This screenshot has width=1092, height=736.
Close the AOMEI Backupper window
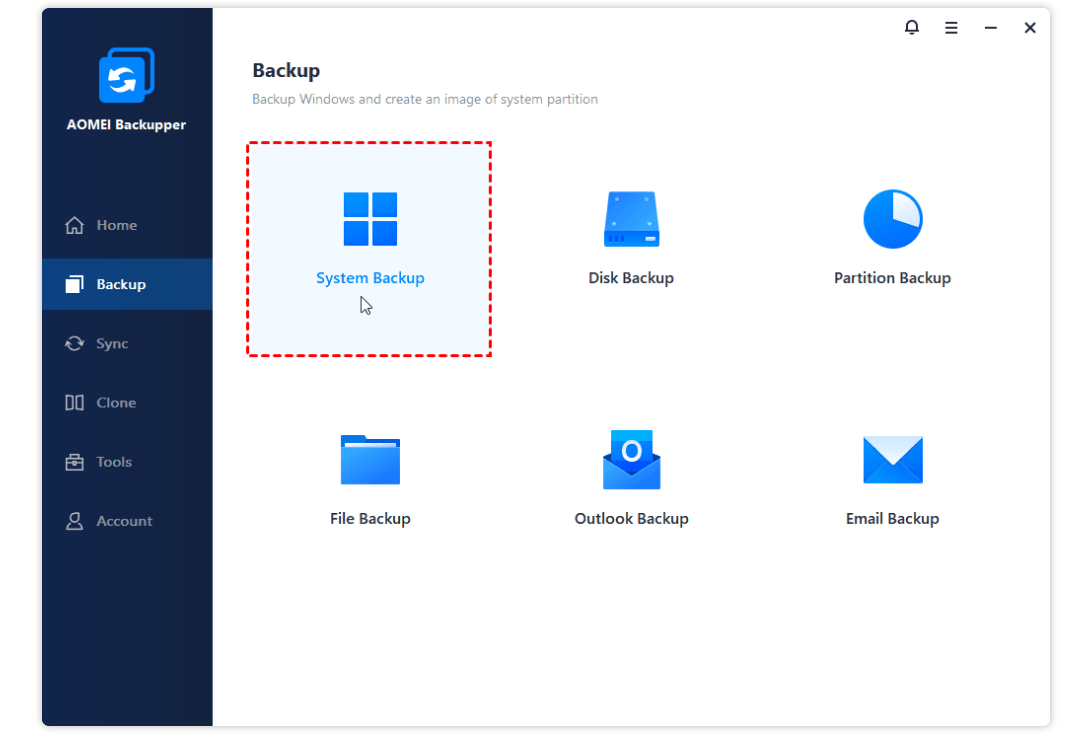click(x=1029, y=28)
